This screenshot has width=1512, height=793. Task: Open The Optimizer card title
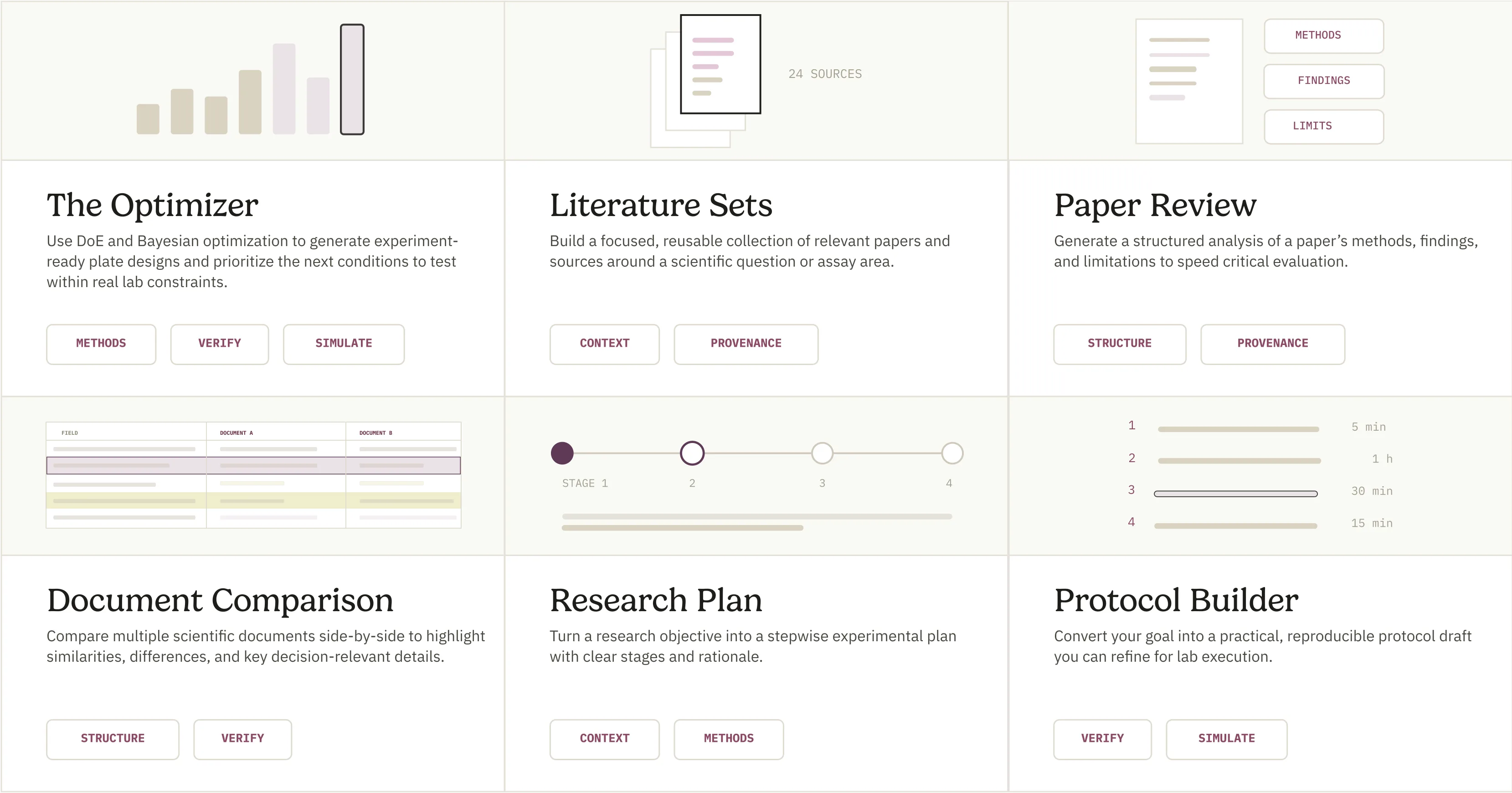click(x=153, y=206)
